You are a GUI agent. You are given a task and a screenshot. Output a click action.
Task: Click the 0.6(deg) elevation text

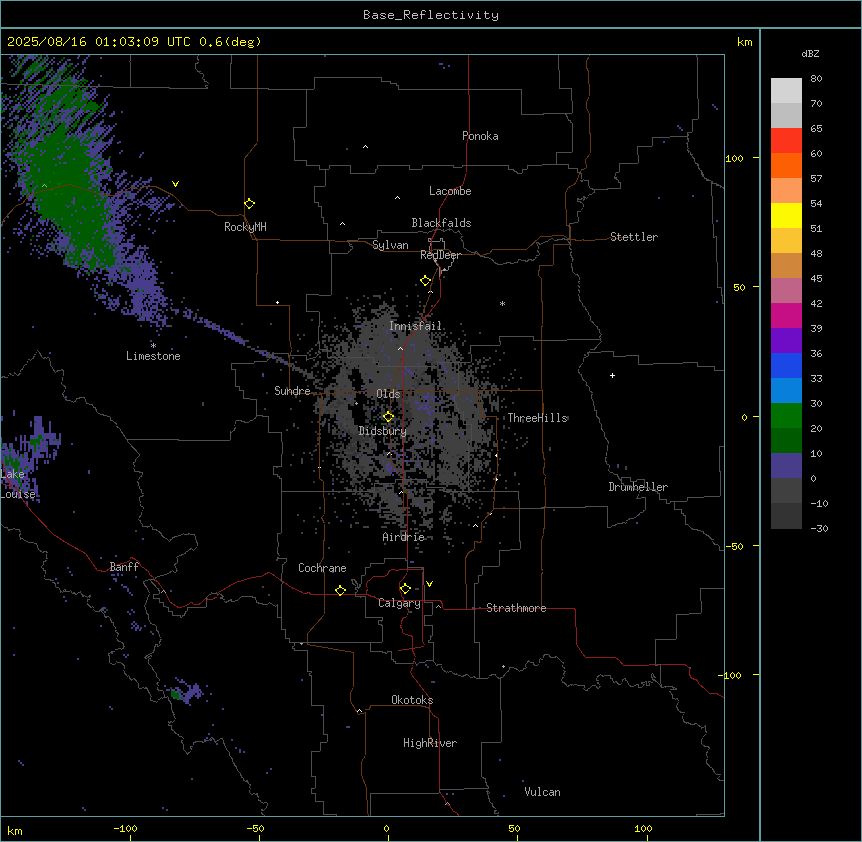click(x=230, y=42)
